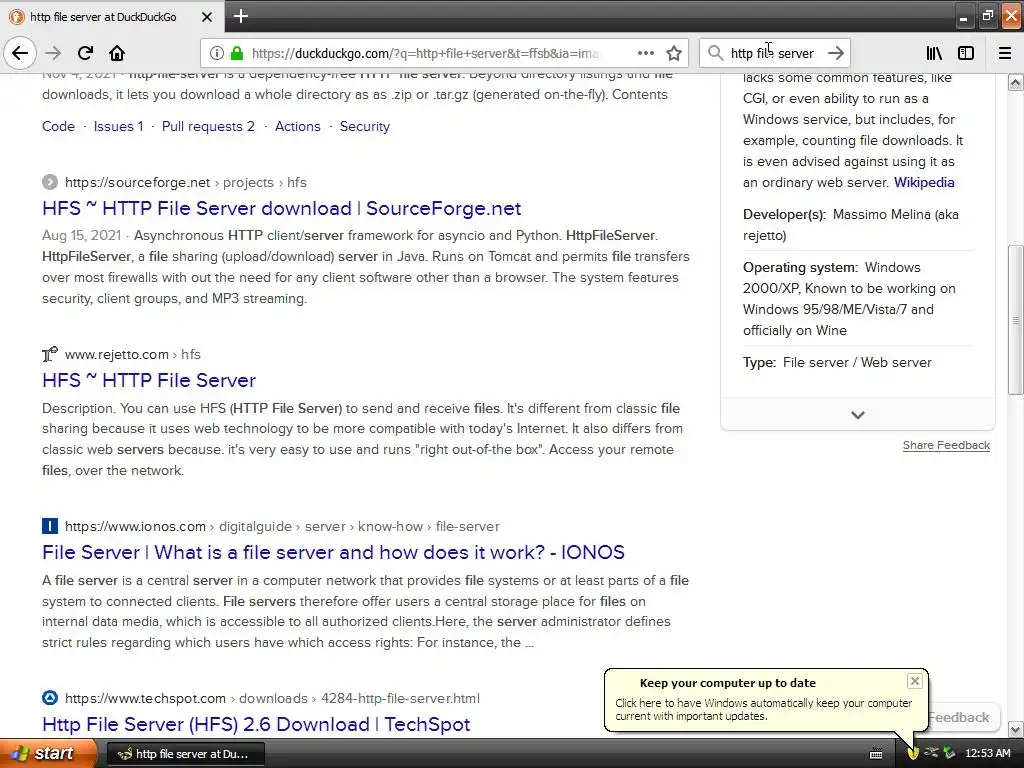This screenshot has height=768, width=1024.
Task: Click the Developer(s) Massimo Melina text
Action: click(851, 225)
